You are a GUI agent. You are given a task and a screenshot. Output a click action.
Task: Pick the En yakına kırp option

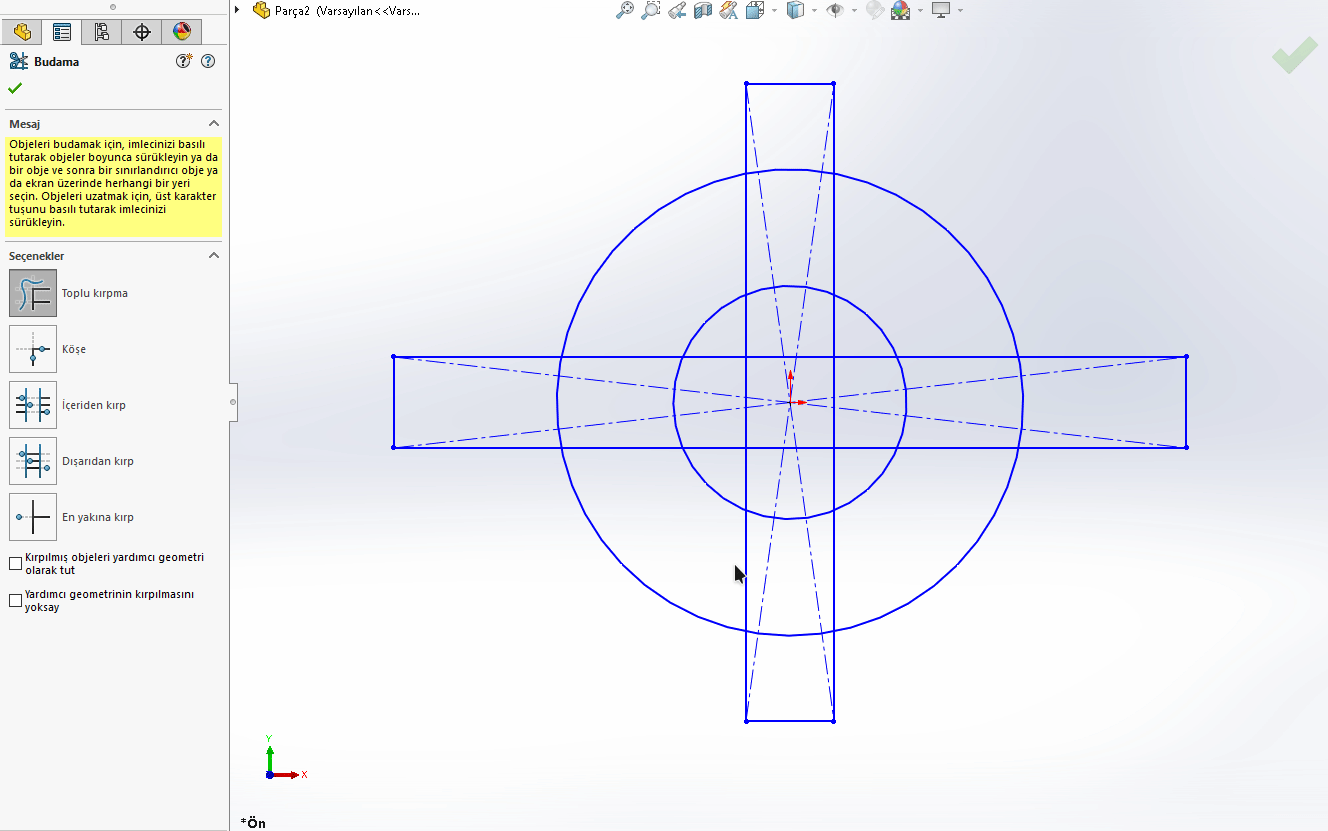[33, 517]
